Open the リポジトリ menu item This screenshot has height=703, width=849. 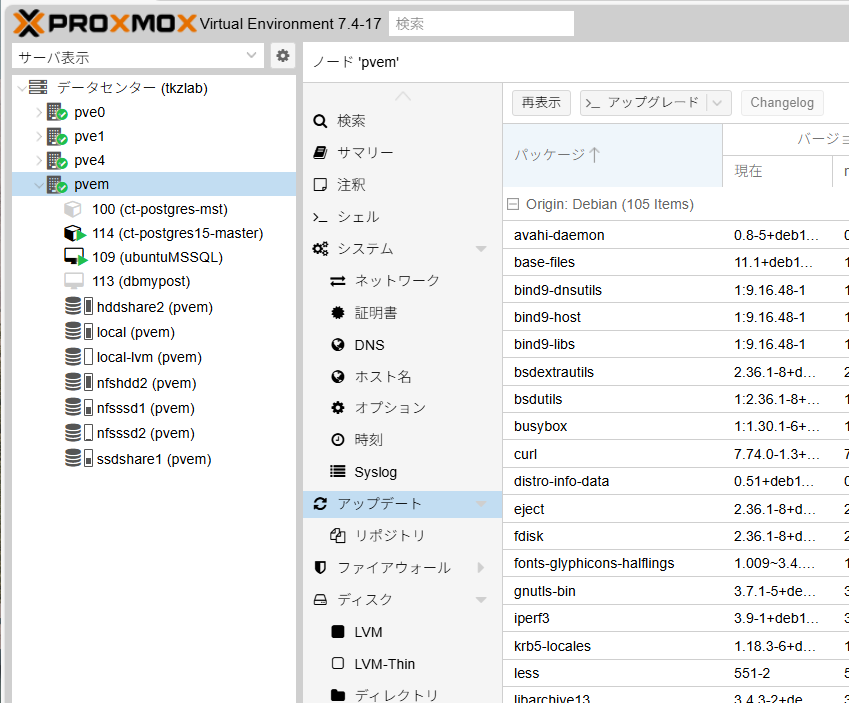click(402, 536)
